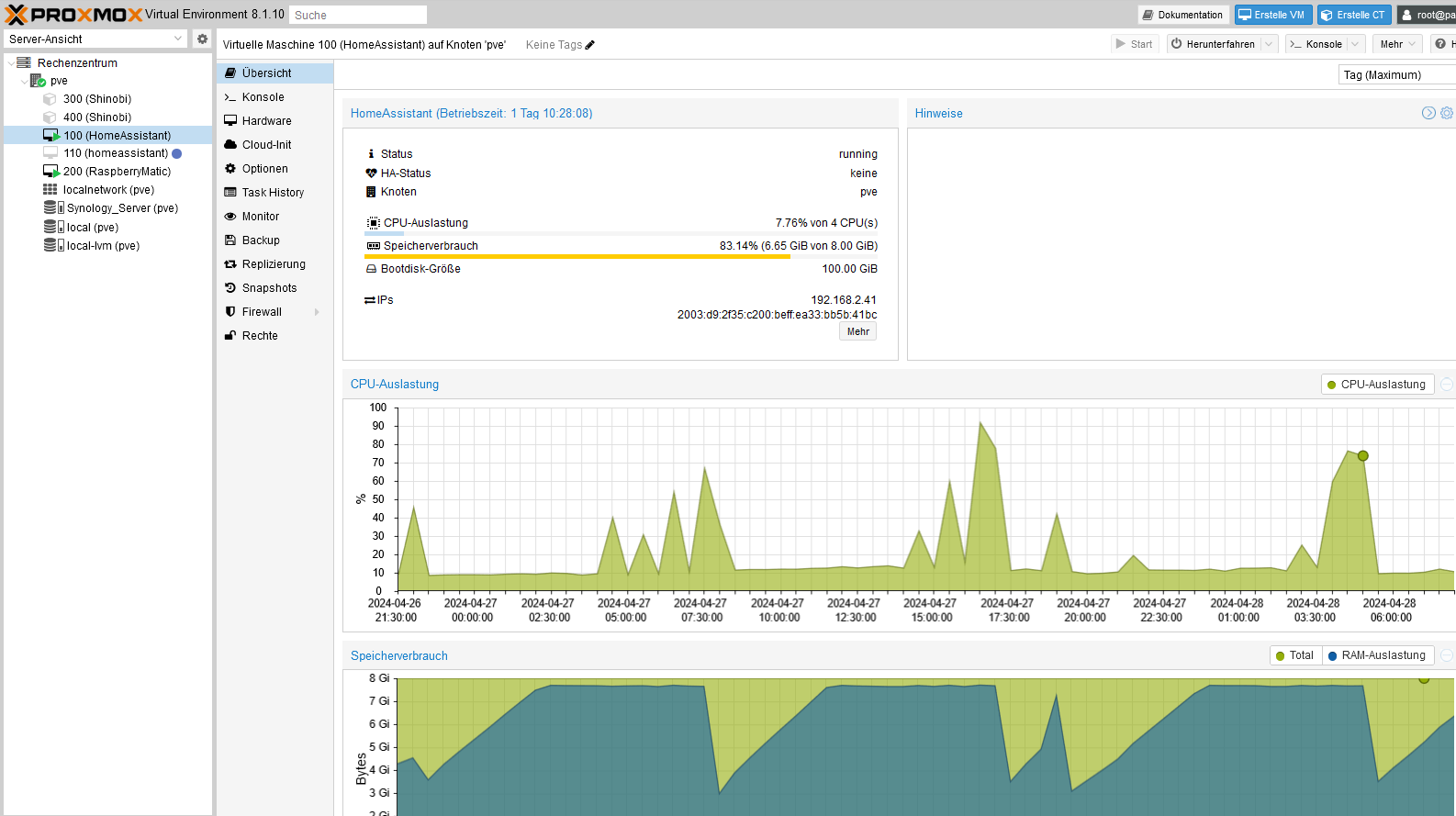Open Cloud-Init settings
The width and height of the screenshot is (1456, 816).
tap(275, 145)
